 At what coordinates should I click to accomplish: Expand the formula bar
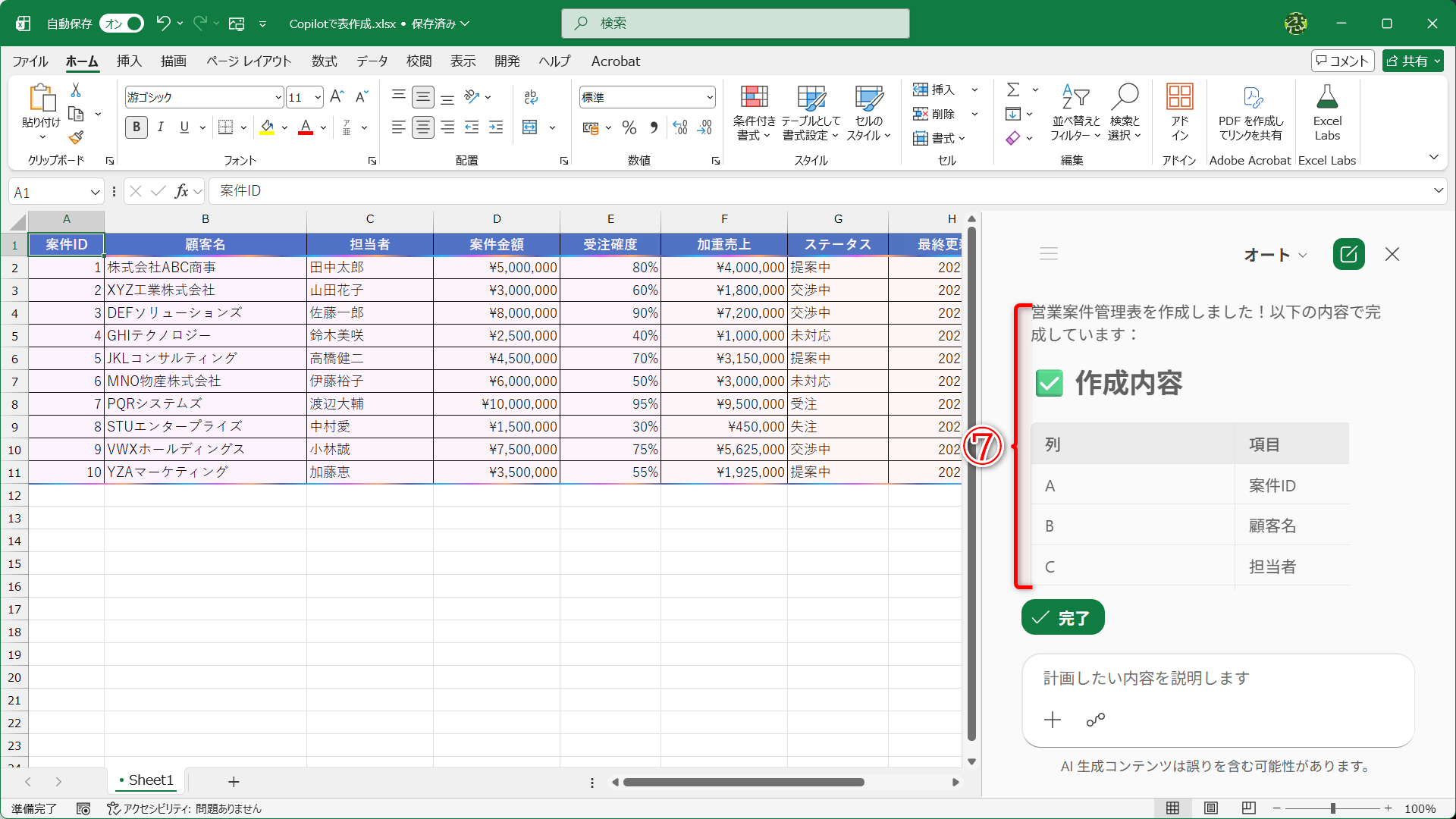click(1439, 191)
